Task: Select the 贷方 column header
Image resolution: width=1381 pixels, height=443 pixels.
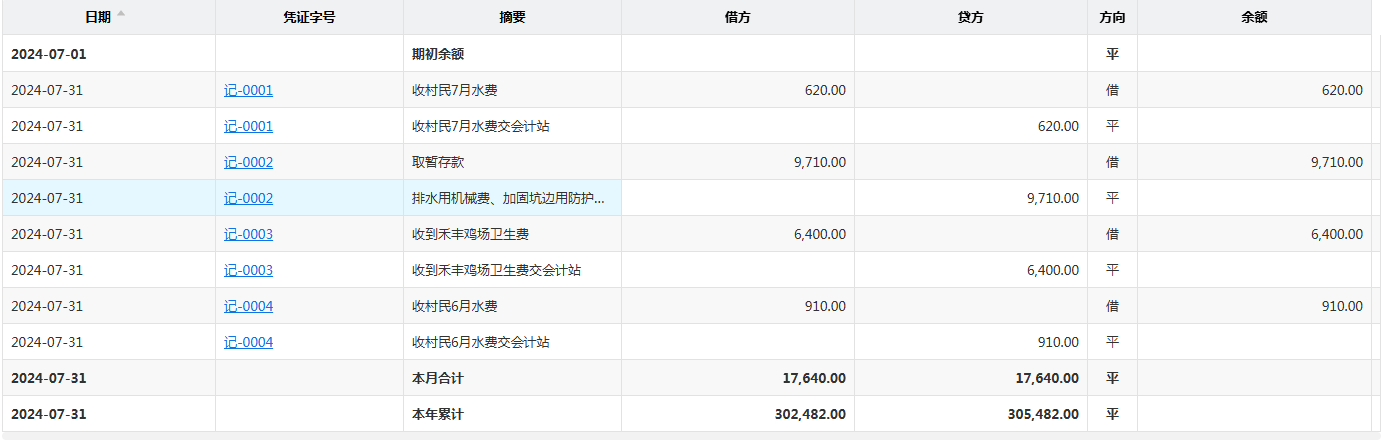Action: pos(971,17)
